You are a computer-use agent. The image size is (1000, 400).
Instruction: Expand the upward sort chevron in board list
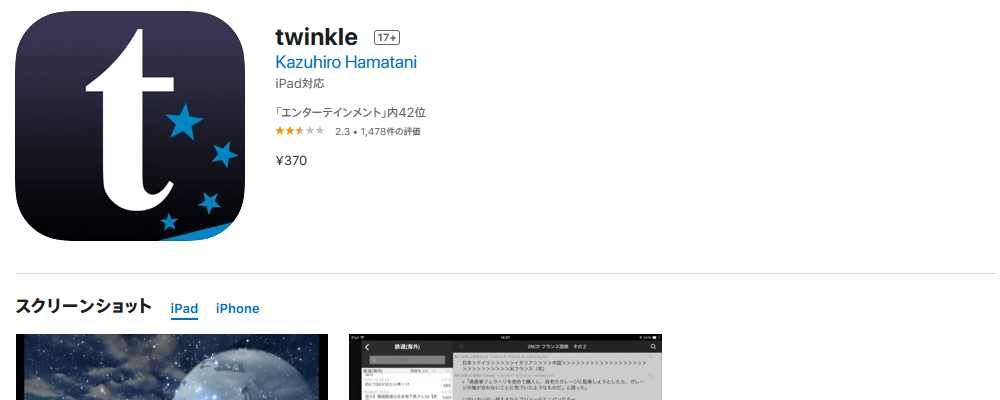(x=434, y=371)
